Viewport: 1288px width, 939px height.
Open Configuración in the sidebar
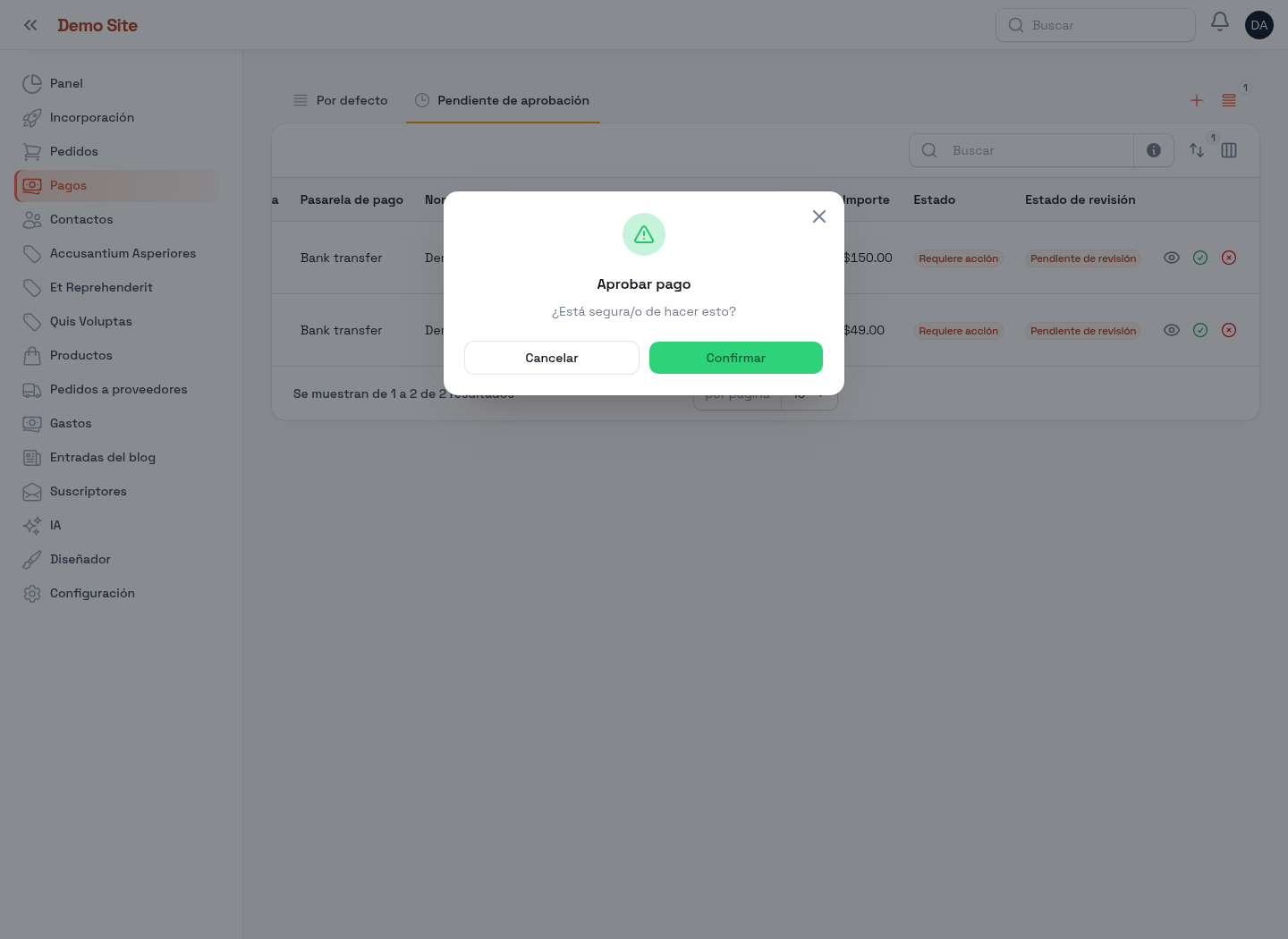pos(116,593)
